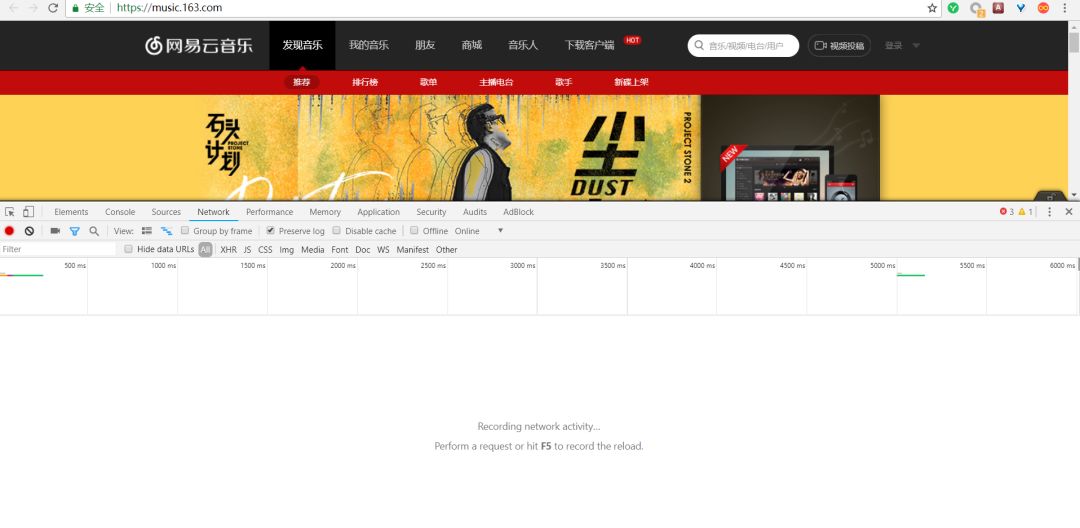Switch to the Security tab
The image size is (1080, 528).
(431, 212)
